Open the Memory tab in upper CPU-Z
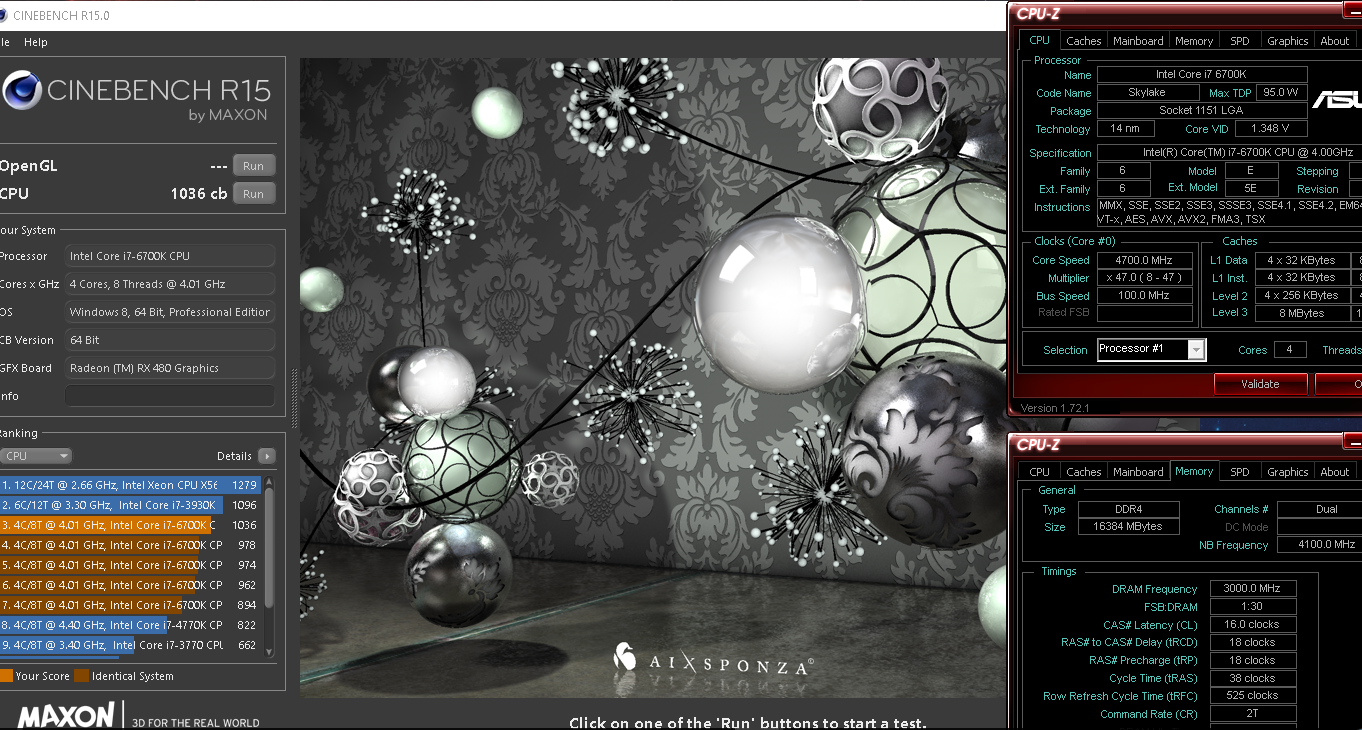Screen dimensions: 1362x730 coord(1194,41)
